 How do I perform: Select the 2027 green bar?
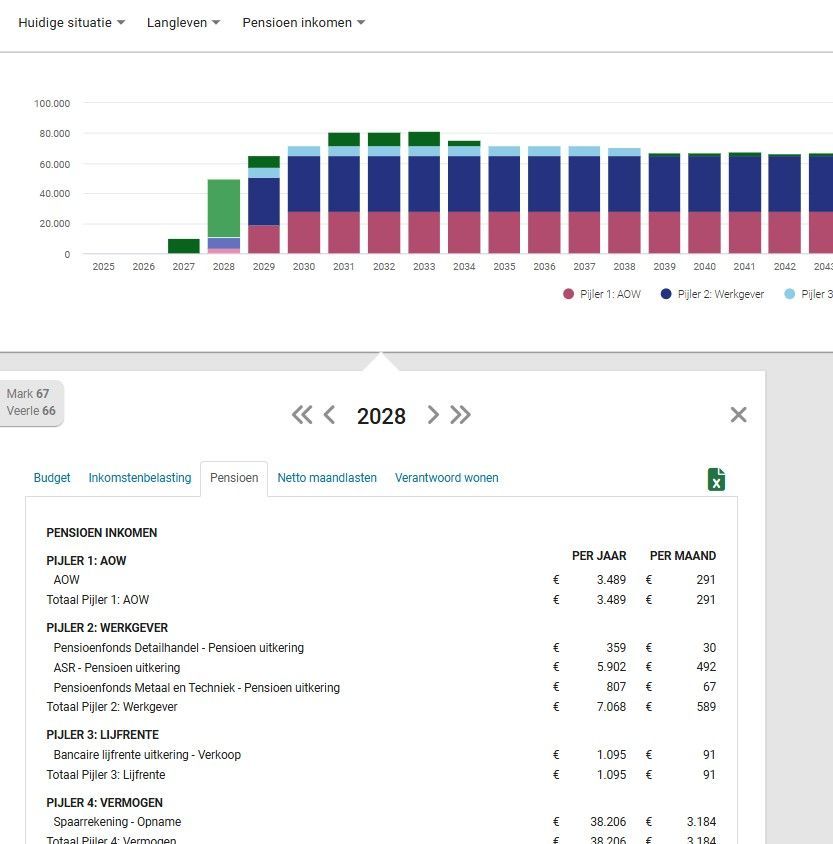[x=184, y=246]
